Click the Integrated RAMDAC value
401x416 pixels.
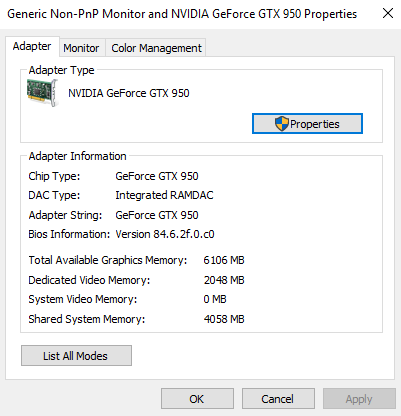164,195
